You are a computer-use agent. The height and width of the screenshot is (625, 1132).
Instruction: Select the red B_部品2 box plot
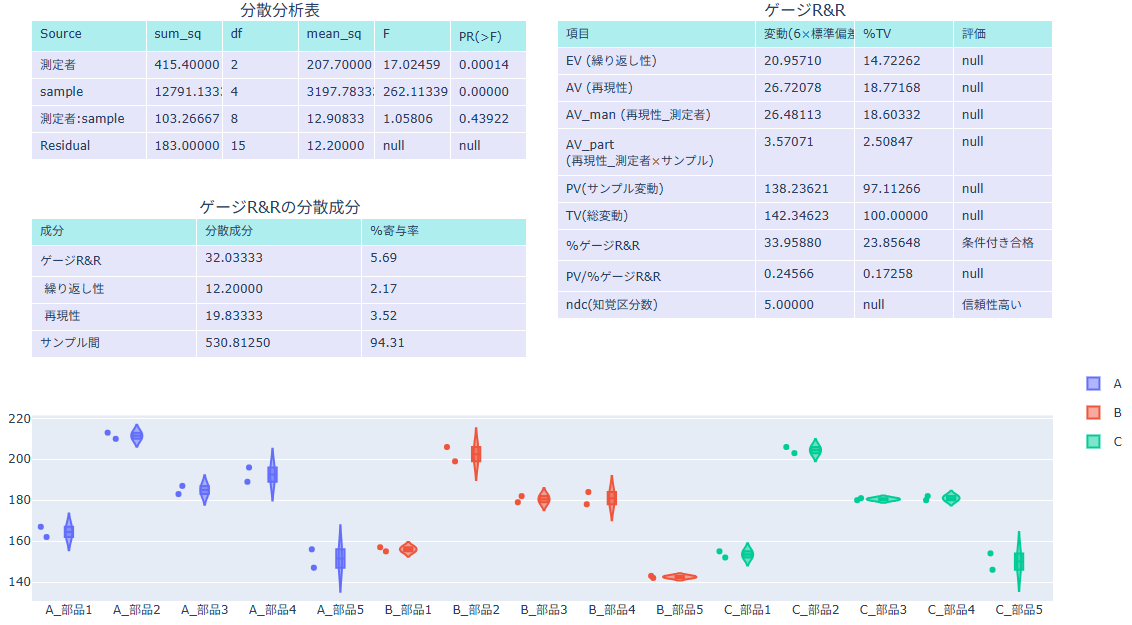(x=476, y=454)
